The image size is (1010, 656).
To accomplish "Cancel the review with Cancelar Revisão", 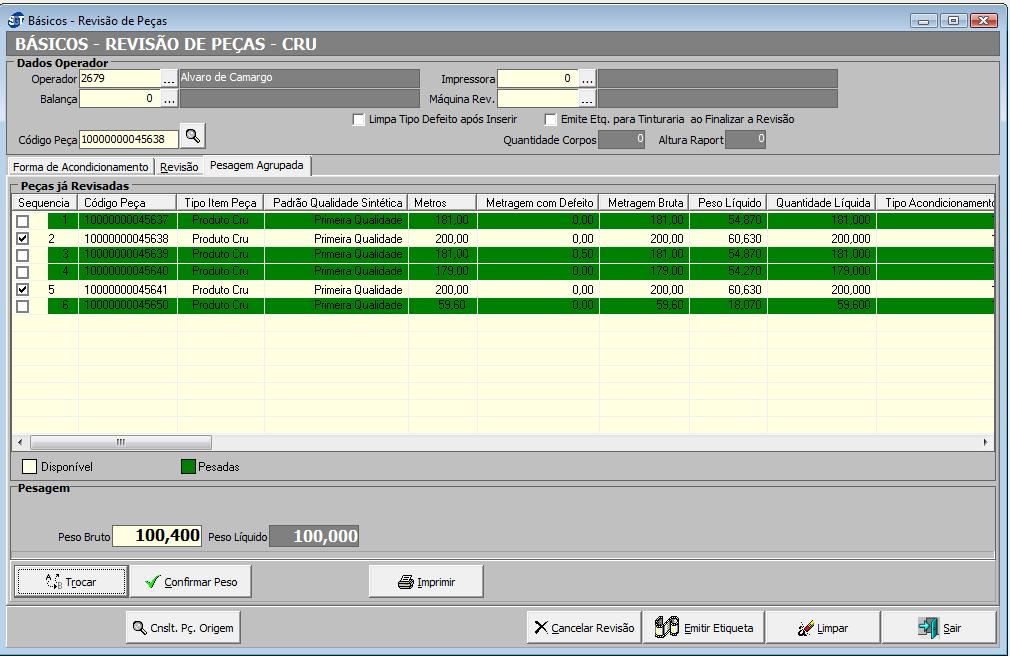I will point(584,628).
